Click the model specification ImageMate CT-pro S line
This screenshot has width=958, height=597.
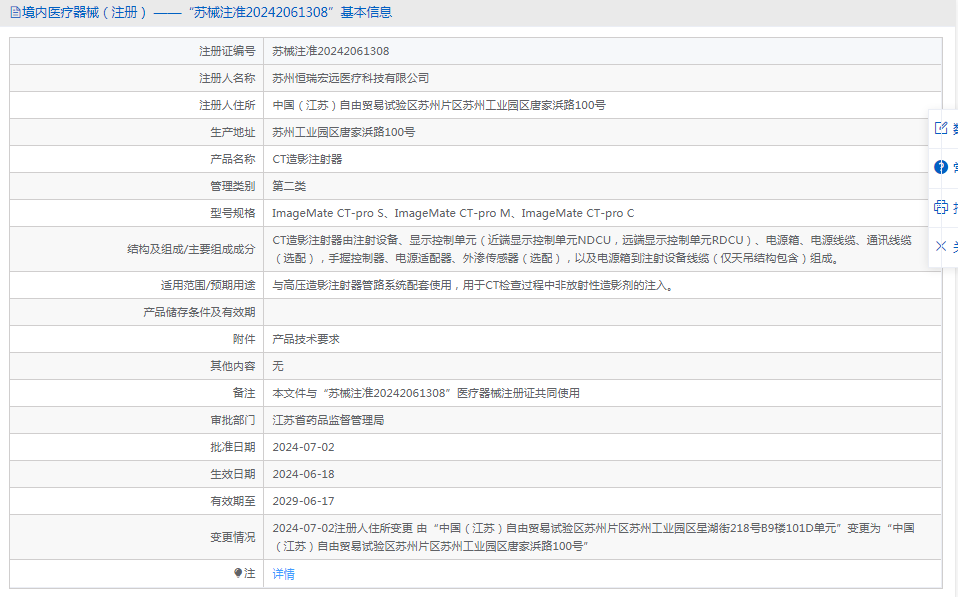[453, 213]
